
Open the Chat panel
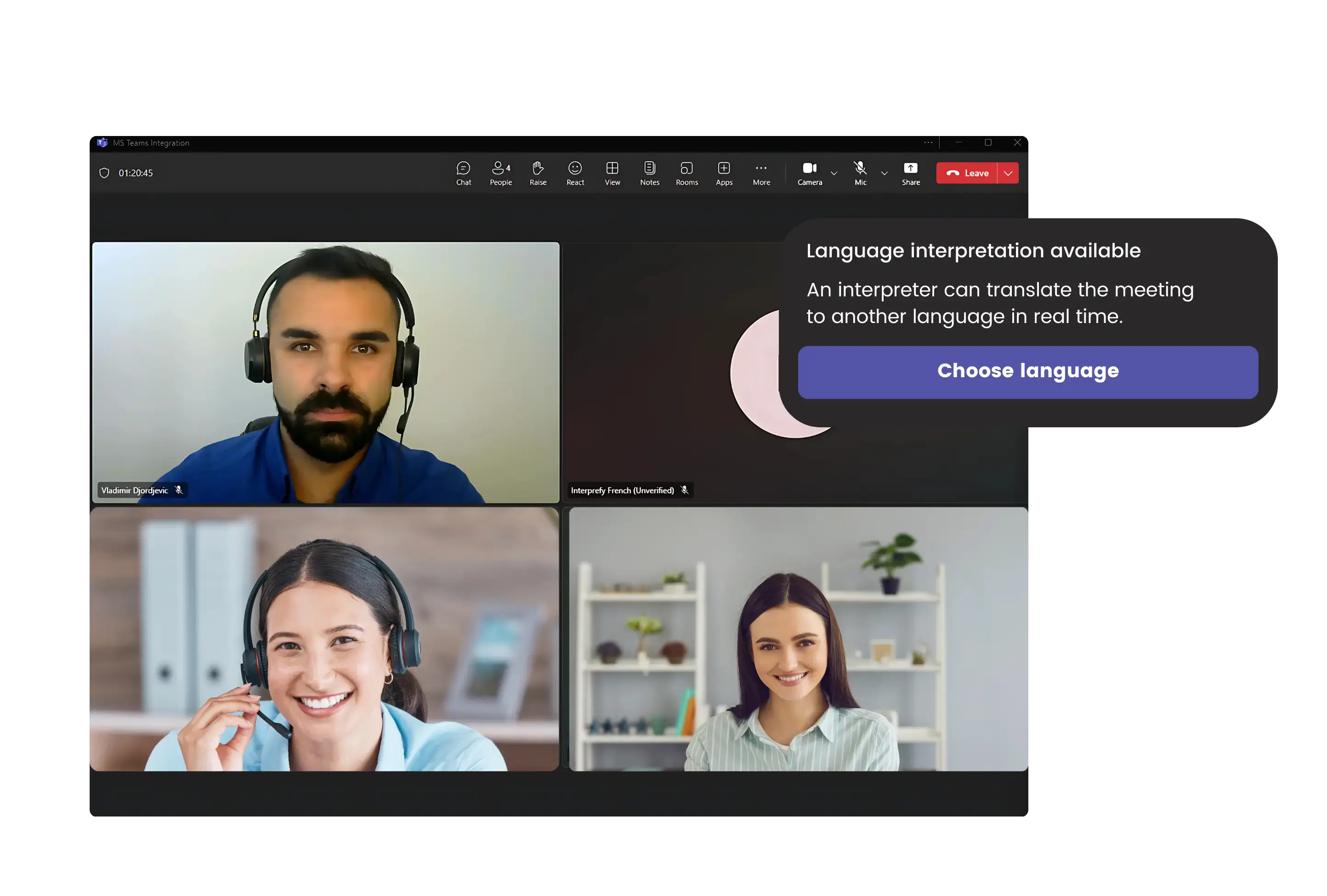tap(464, 173)
